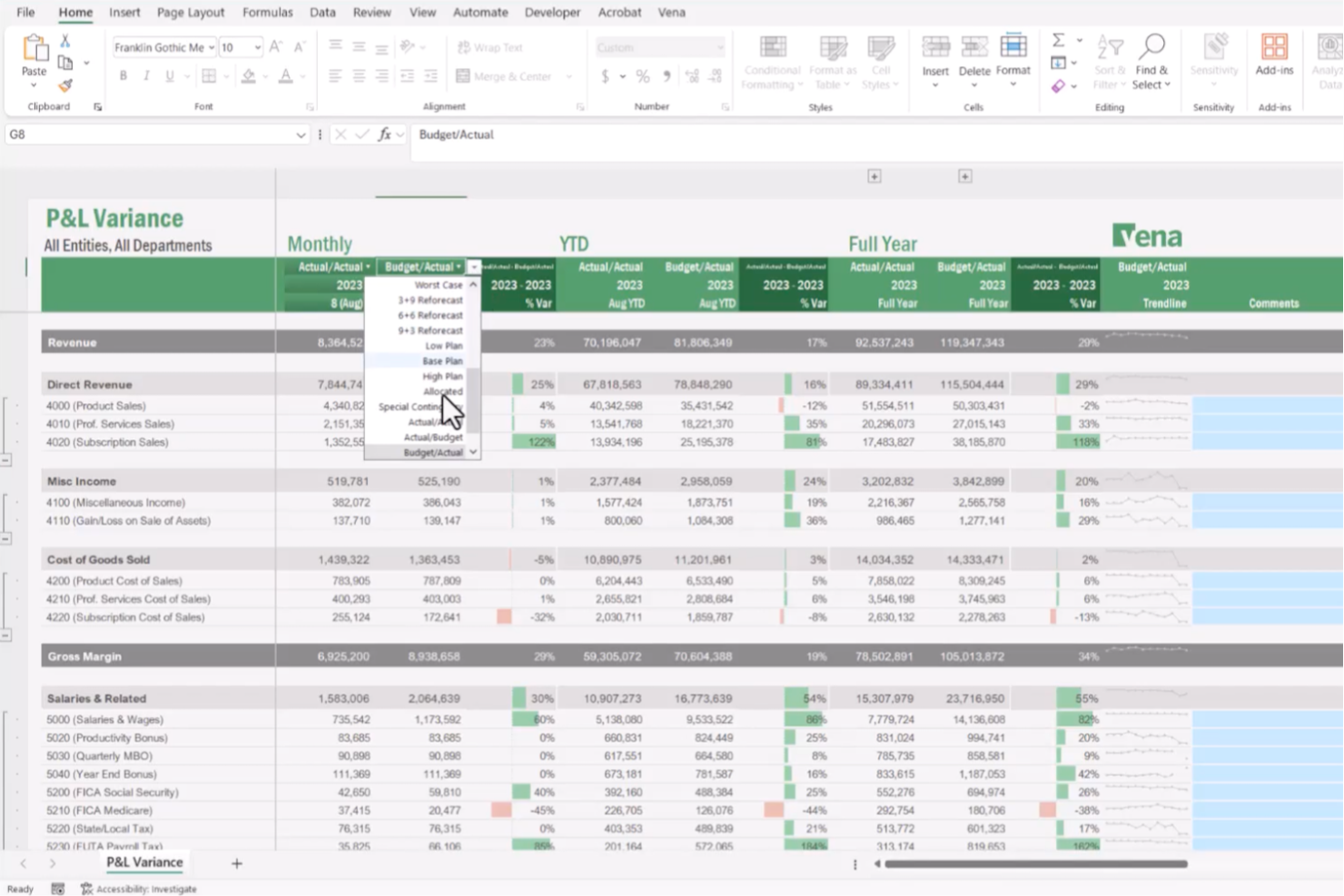Click the Insert Function fx icon
The width and height of the screenshot is (1344, 896).
pyautogui.click(x=385, y=134)
